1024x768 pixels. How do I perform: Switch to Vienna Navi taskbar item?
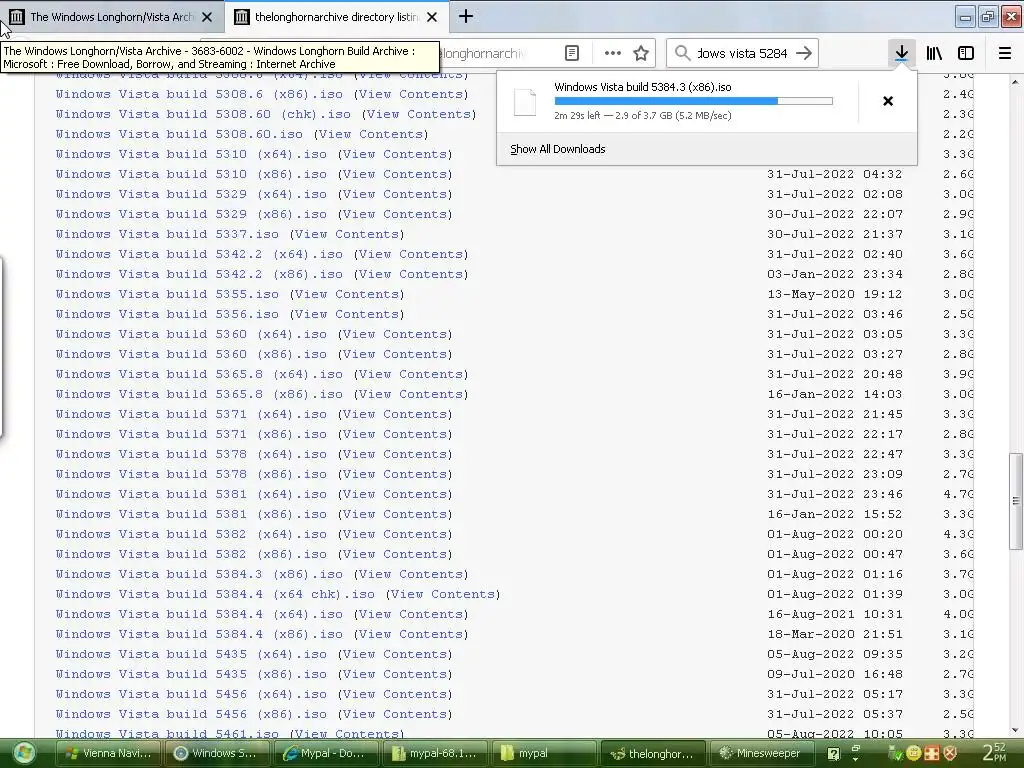[108, 753]
